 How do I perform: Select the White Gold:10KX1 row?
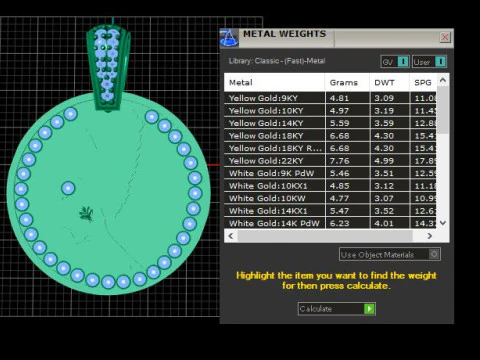[x=330, y=186]
